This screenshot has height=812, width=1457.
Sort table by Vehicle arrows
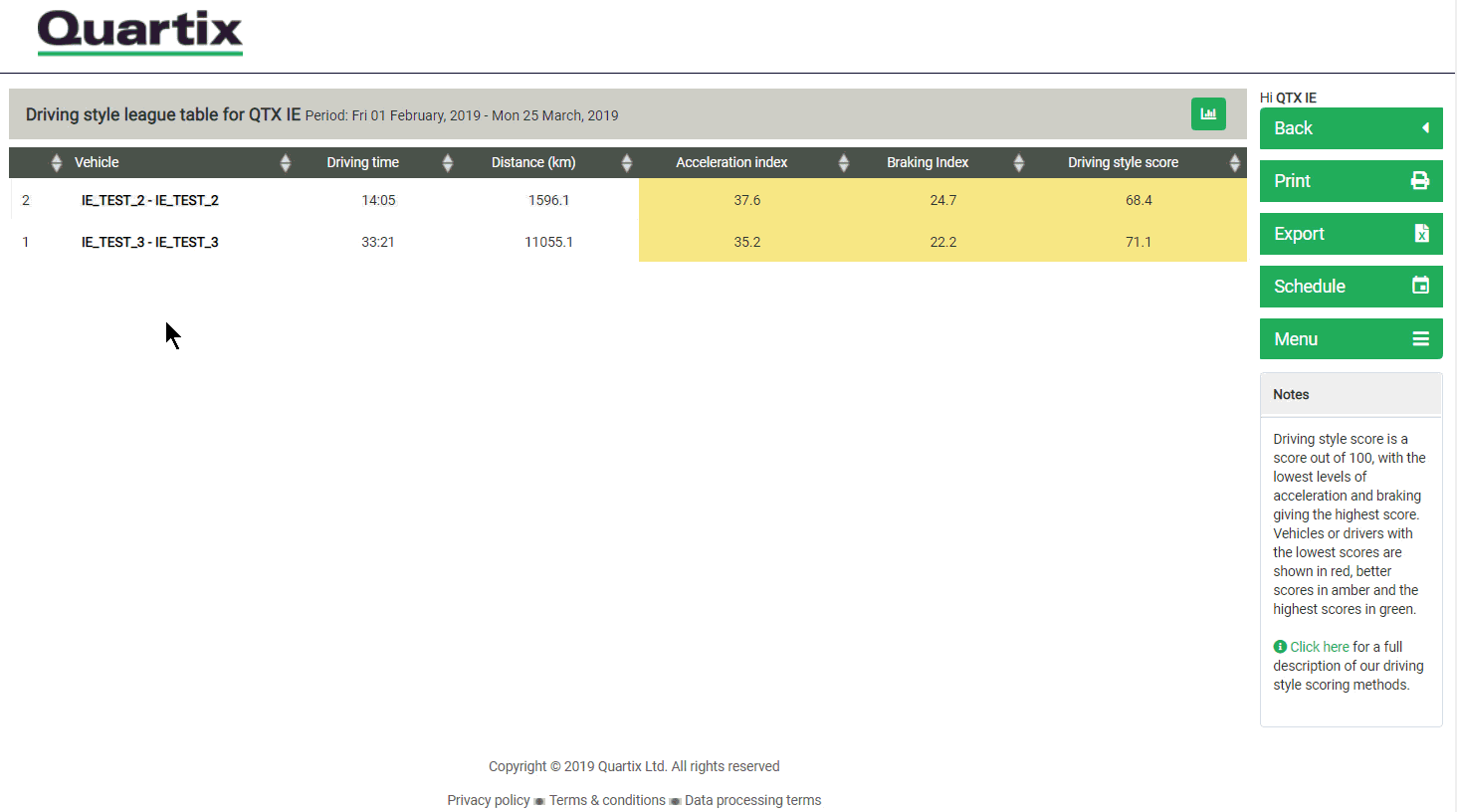[x=286, y=163]
